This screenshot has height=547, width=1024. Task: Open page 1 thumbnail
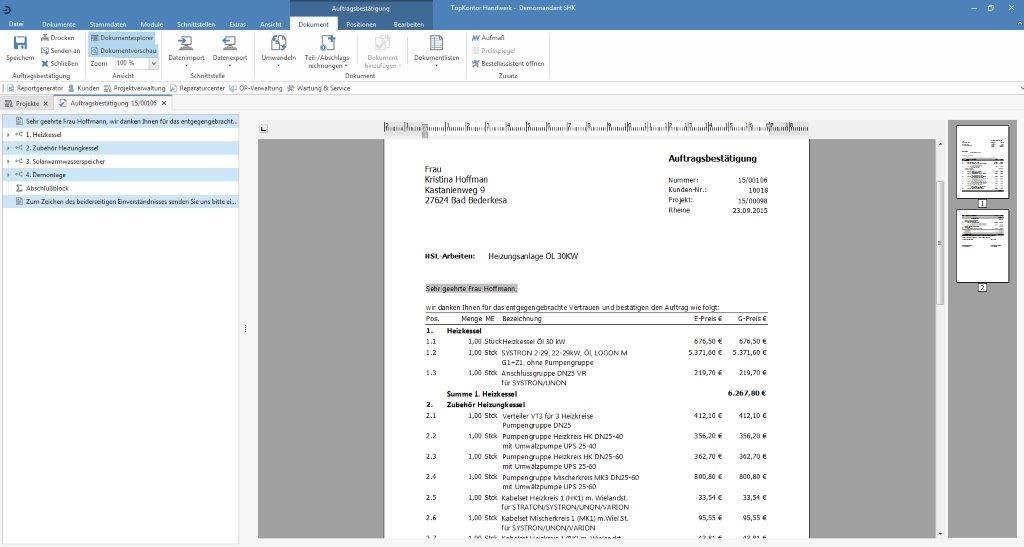point(982,162)
